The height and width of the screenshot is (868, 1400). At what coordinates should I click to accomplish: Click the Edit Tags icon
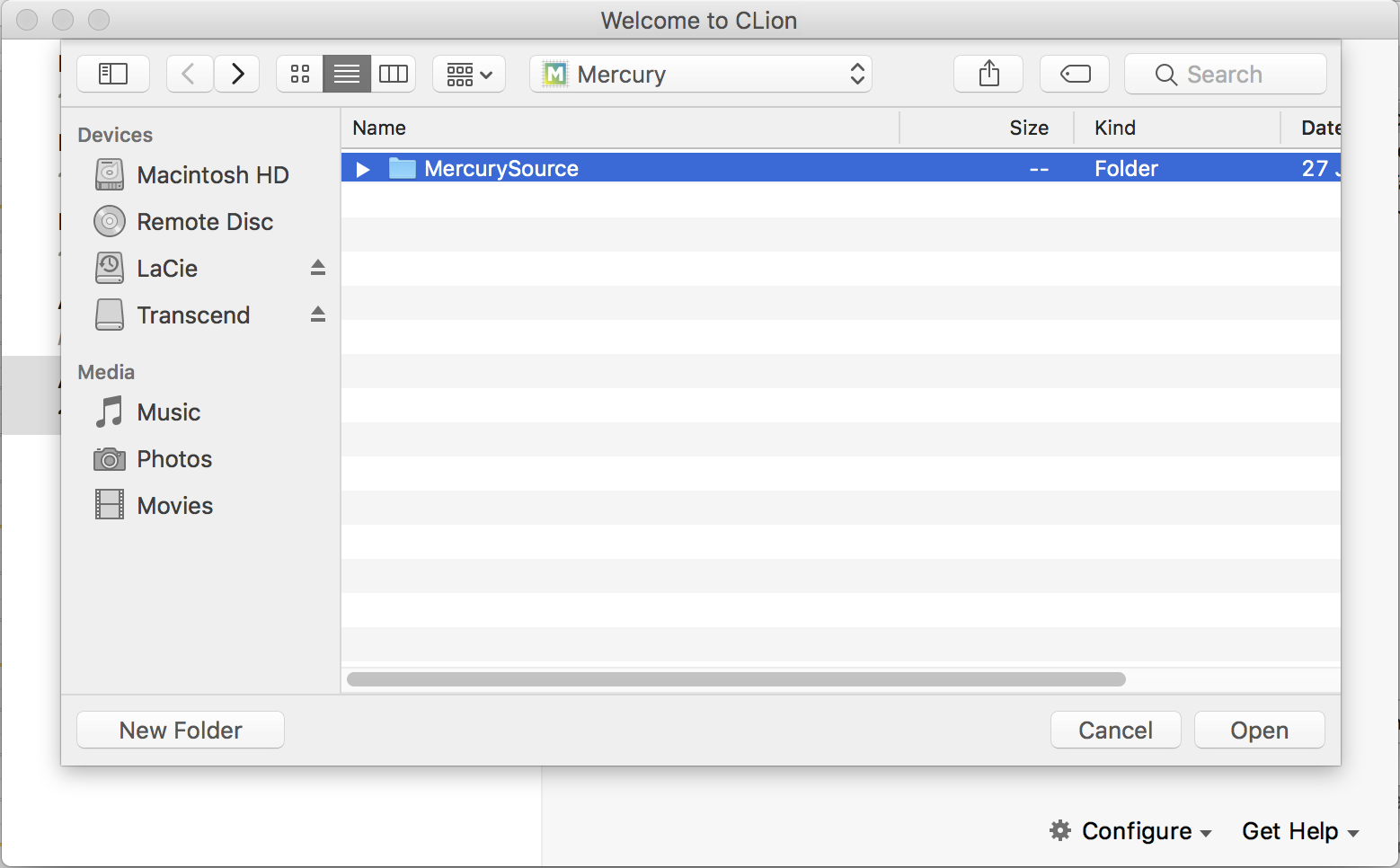1075,74
